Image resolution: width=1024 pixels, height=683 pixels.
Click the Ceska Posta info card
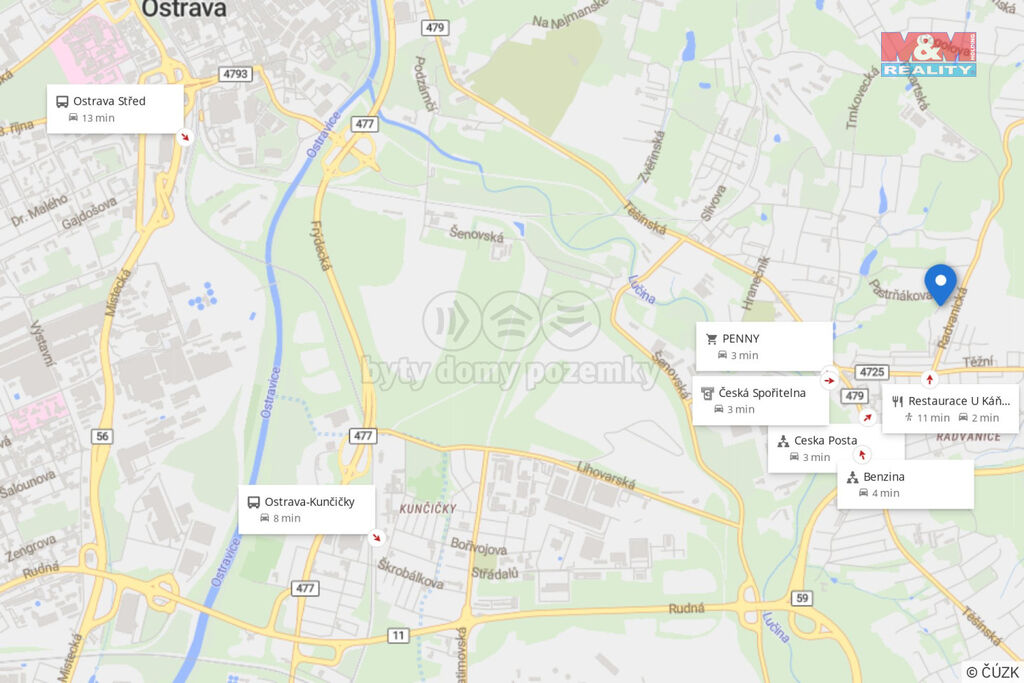836,448
